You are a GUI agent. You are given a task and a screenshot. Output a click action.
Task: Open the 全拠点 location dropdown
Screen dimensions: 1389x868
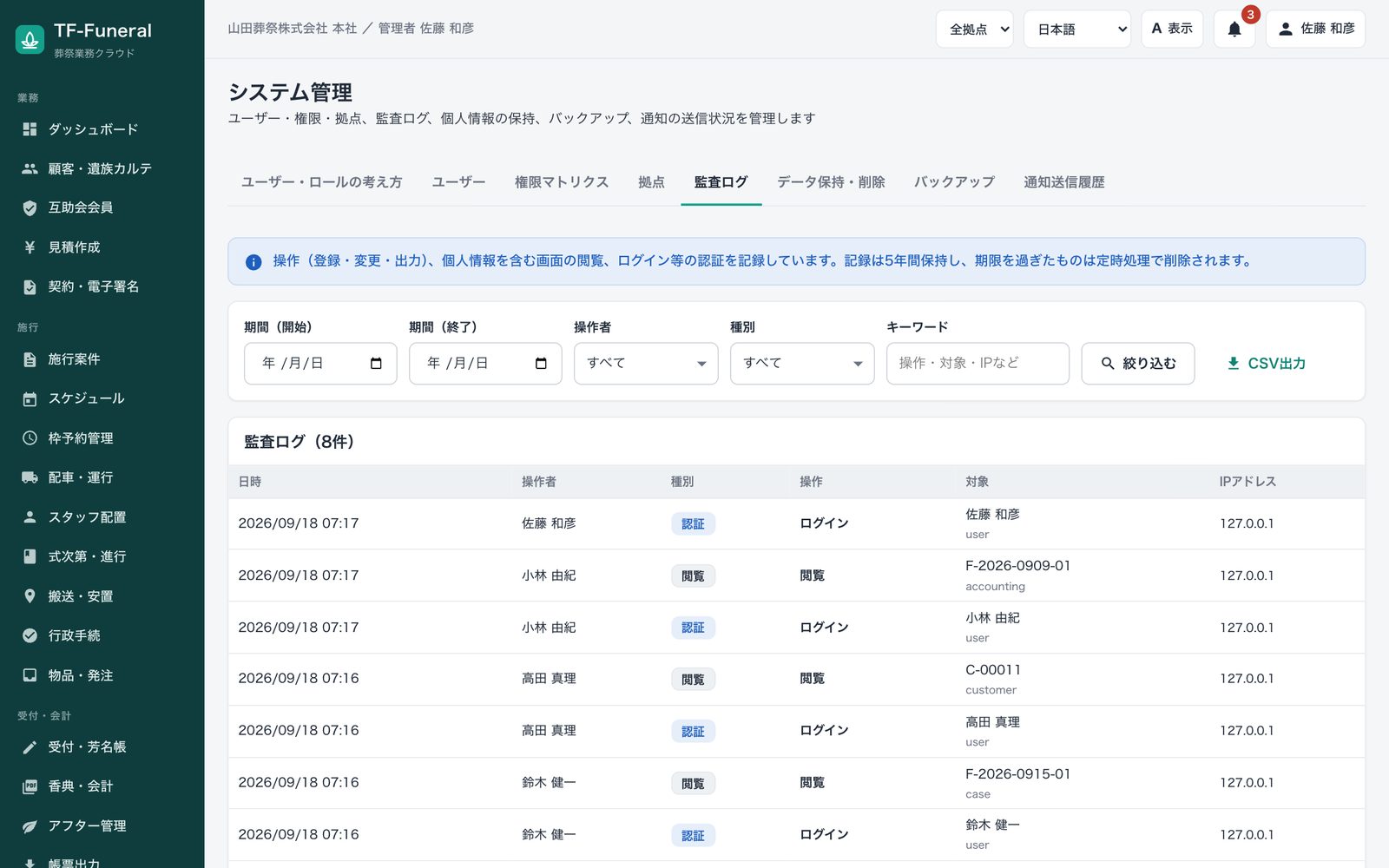pos(974,29)
